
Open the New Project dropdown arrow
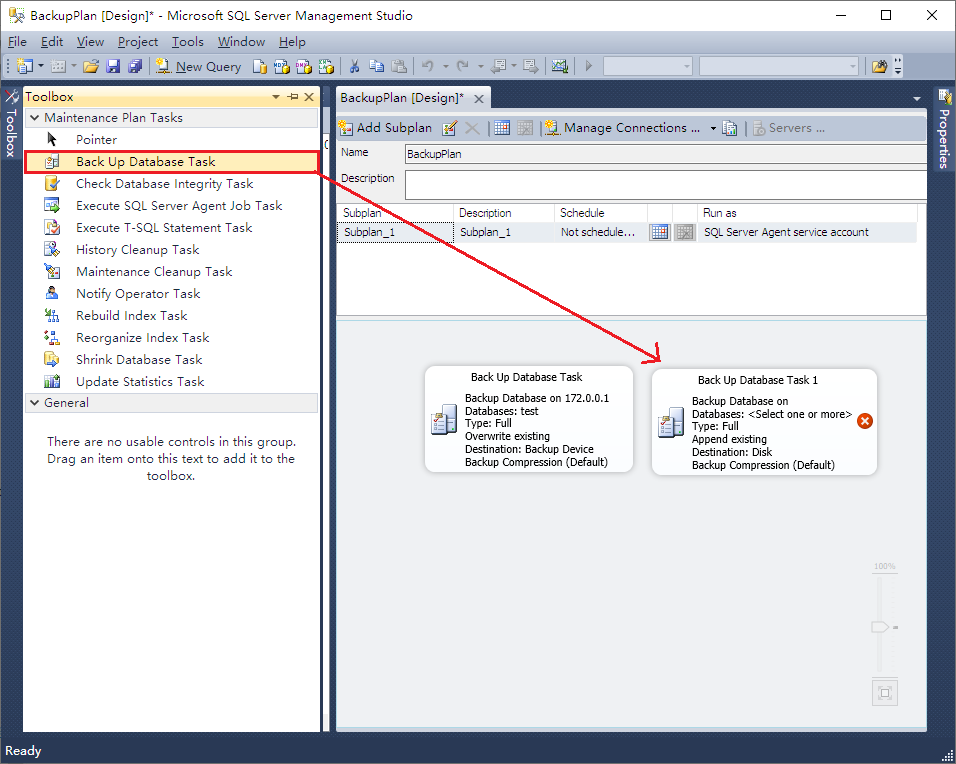click(41, 65)
